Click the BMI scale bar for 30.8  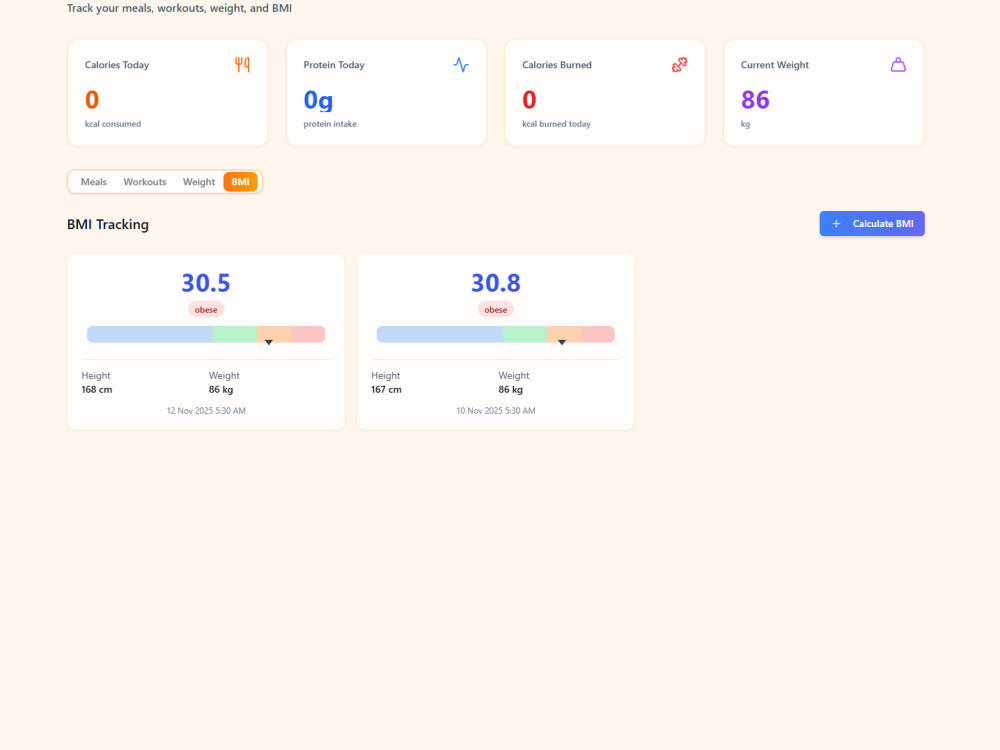tap(496, 334)
